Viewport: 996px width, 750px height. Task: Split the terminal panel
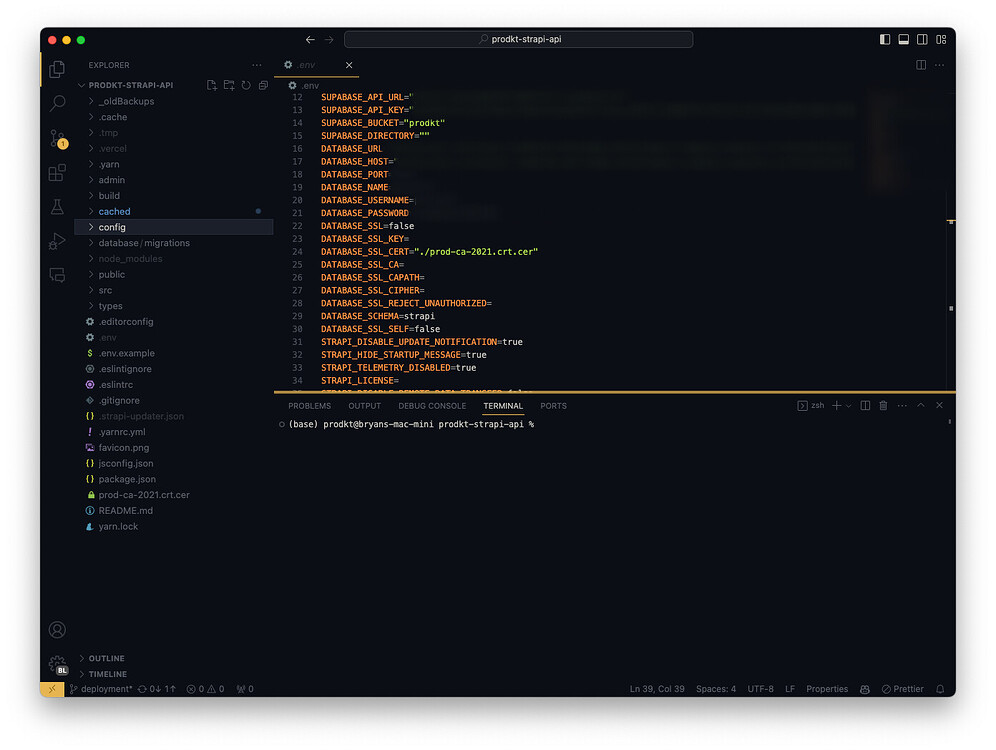(x=864, y=405)
